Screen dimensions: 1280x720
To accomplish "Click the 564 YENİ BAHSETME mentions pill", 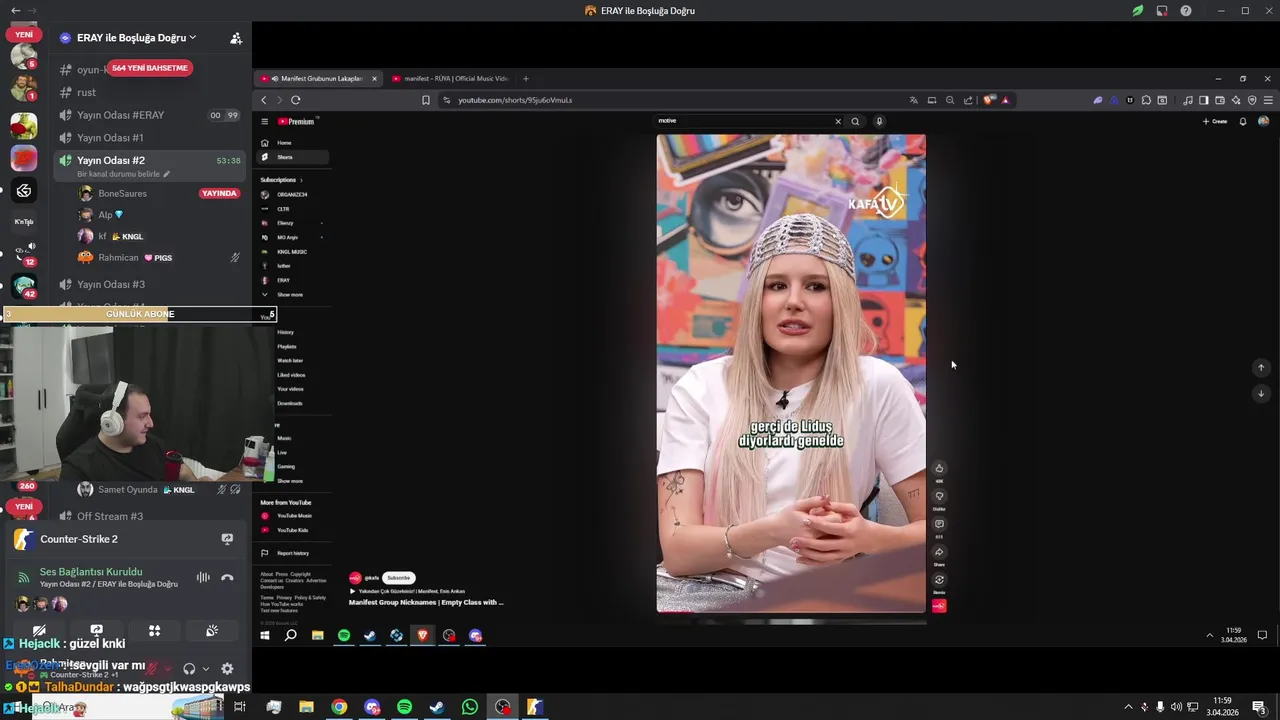I will pos(149,68).
